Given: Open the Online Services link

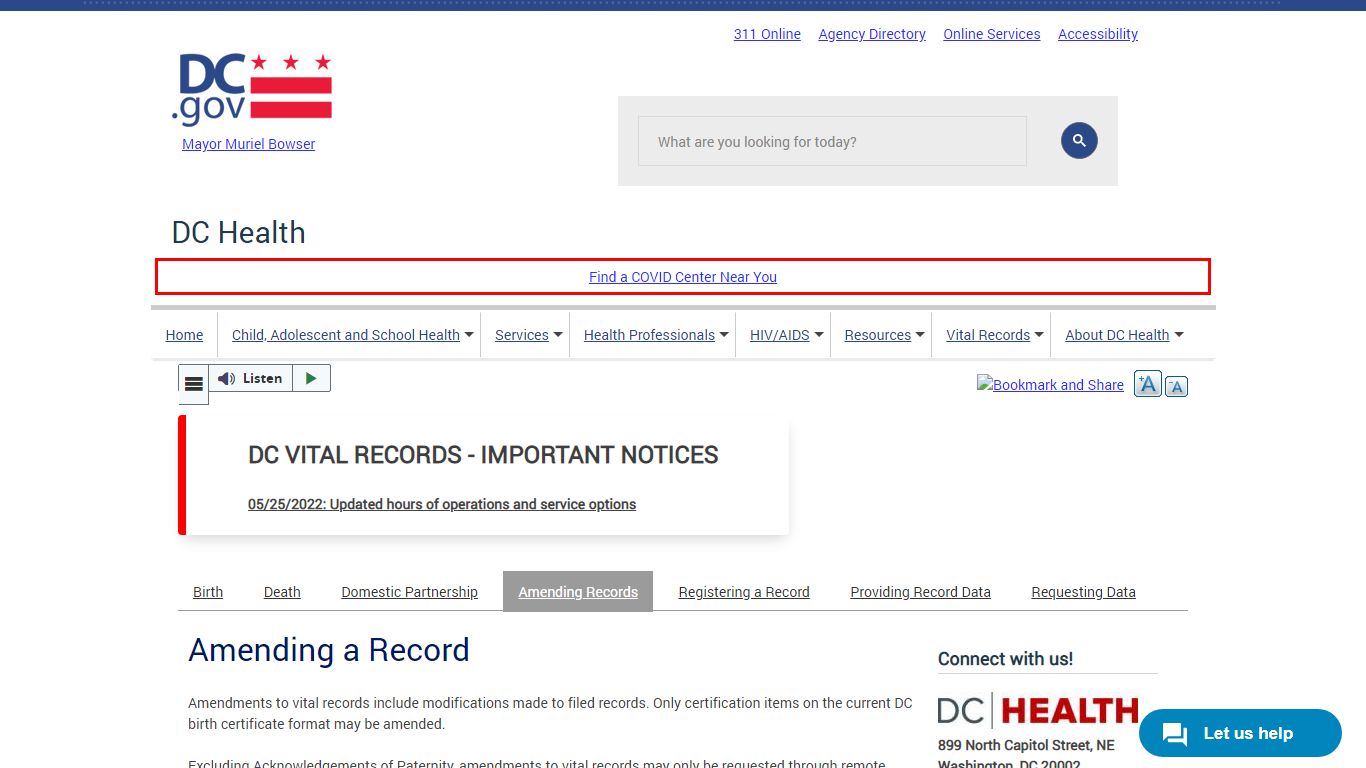Looking at the screenshot, I should [x=992, y=34].
